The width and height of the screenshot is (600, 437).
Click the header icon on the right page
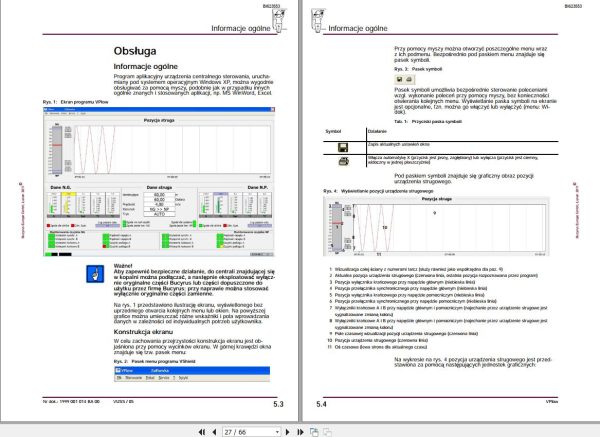(x=318, y=21)
